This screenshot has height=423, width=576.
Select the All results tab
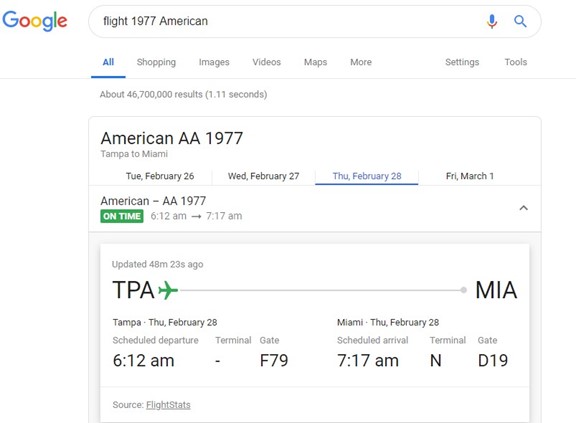click(x=108, y=62)
